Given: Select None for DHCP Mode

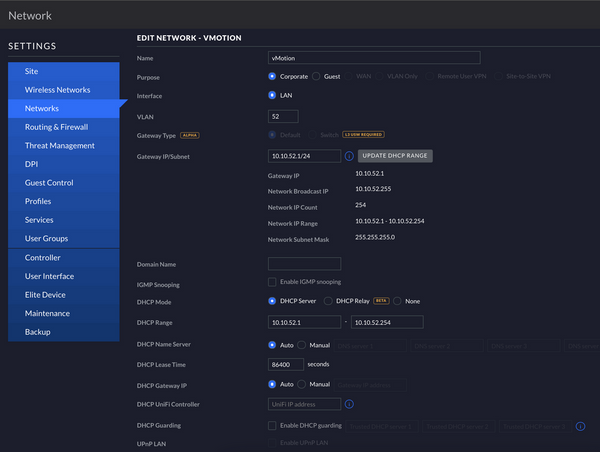Looking at the screenshot, I should (x=399, y=301).
